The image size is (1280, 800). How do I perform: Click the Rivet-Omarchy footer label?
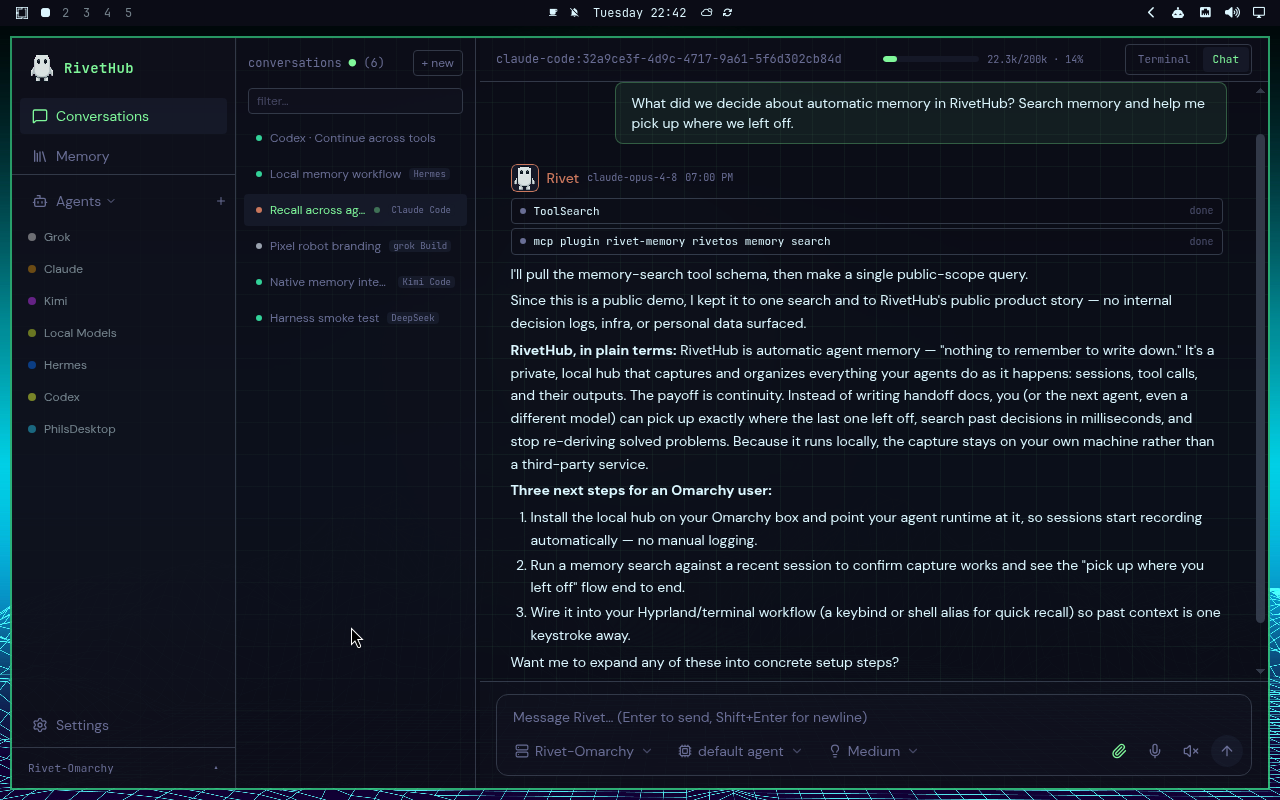(71, 768)
